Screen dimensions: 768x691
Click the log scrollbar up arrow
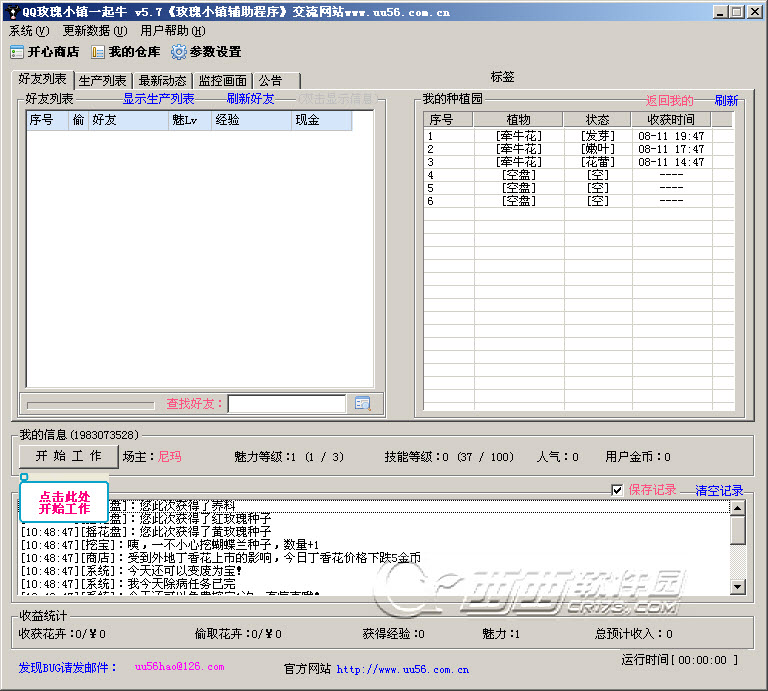point(738,508)
